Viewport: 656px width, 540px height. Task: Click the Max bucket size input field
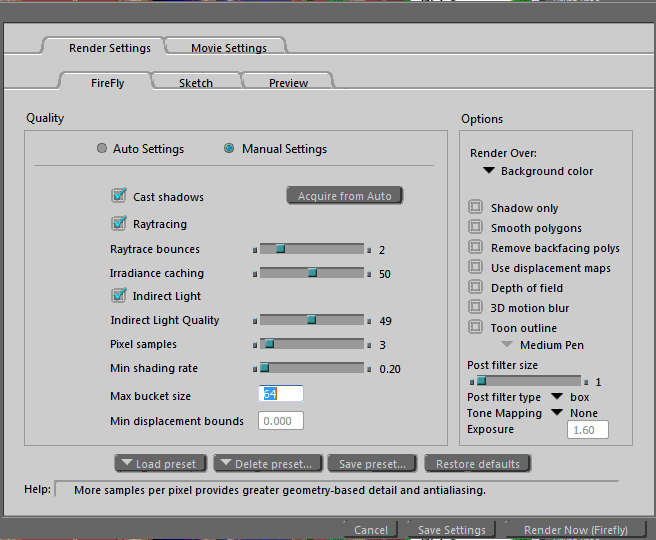coord(281,394)
